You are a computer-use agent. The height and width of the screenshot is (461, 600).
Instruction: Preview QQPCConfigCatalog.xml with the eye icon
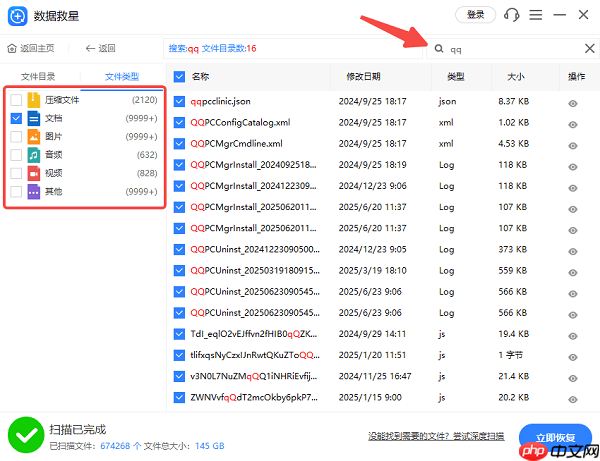tap(572, 125)
